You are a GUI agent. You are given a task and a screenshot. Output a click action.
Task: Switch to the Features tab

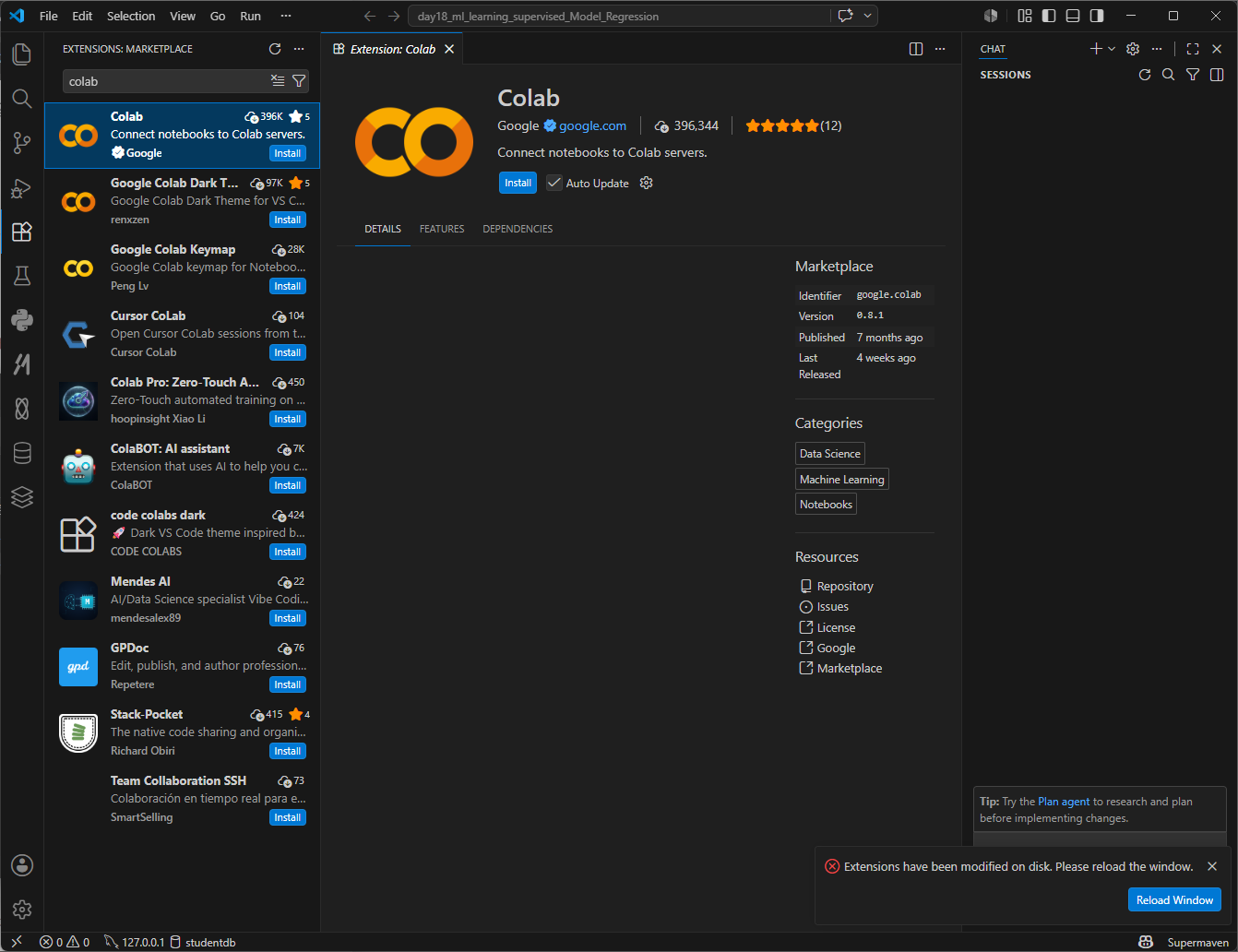point(442,229)
